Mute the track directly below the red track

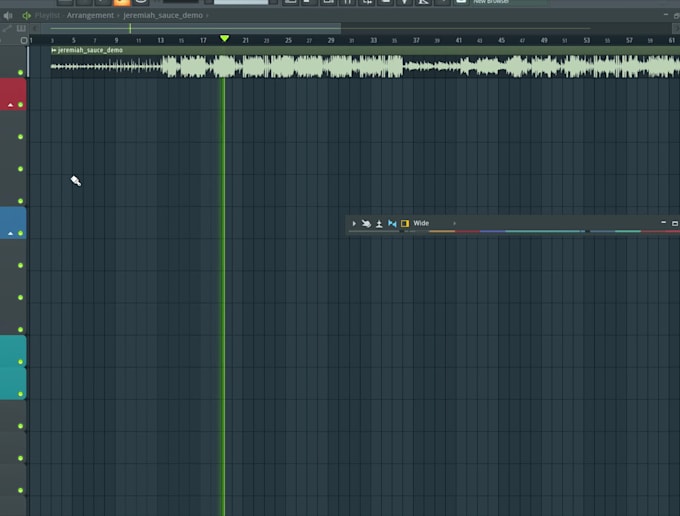coord(20,137)
